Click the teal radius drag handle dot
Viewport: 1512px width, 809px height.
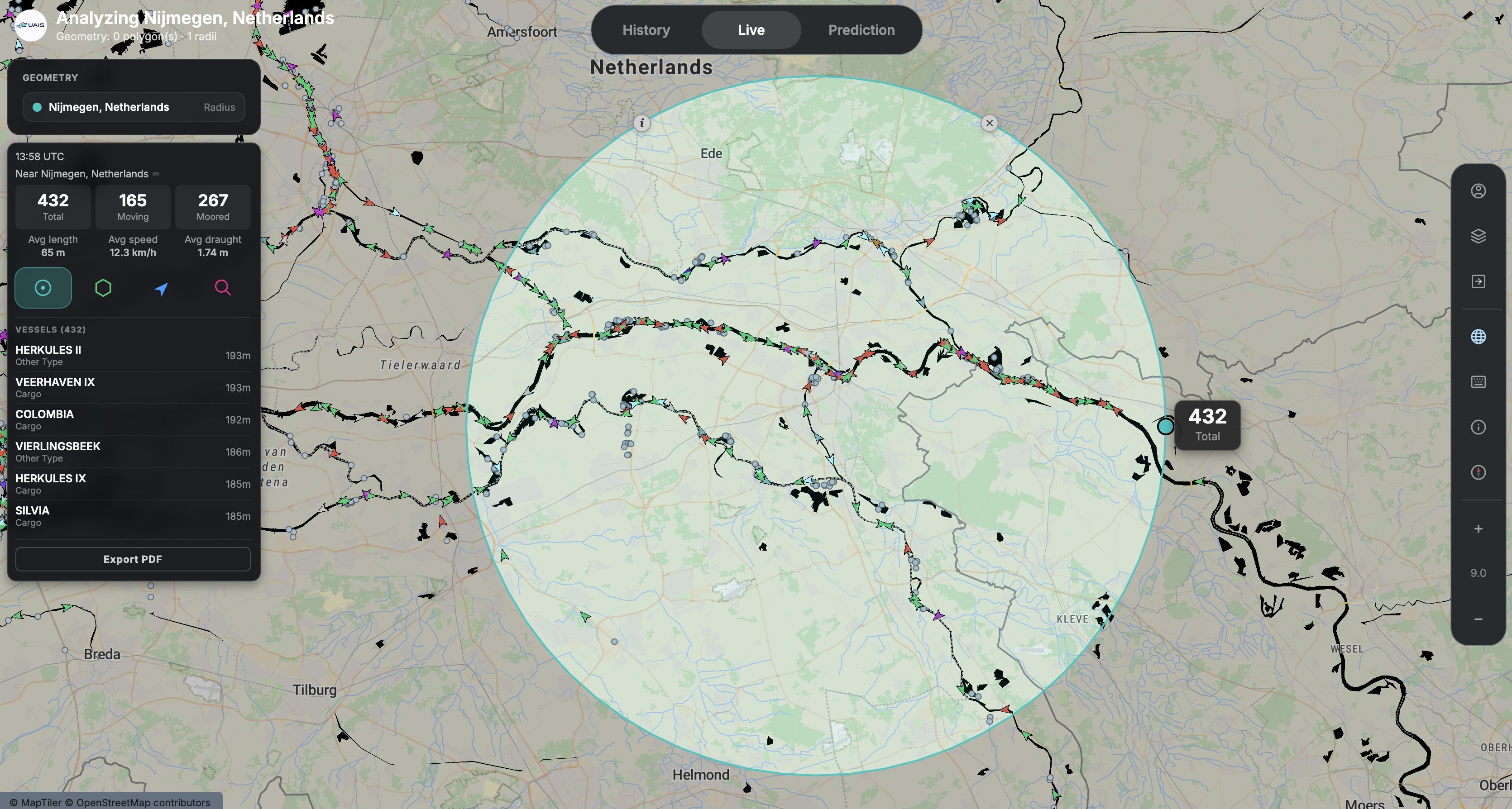point(1165,427)
